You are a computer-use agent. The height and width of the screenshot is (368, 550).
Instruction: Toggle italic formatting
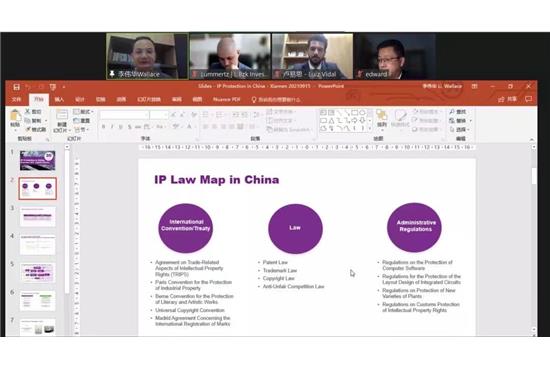click(x=112, y=127)
